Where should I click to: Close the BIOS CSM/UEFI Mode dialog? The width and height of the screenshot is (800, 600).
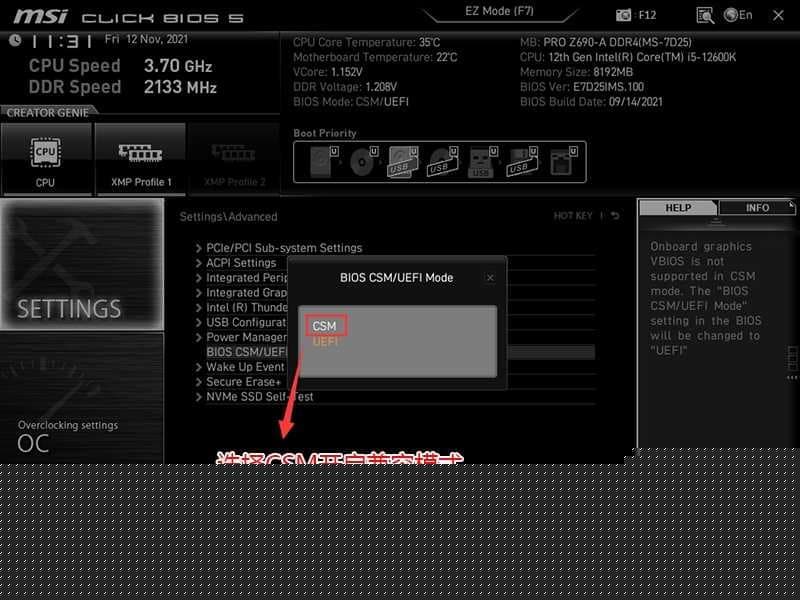coord(490,278)
